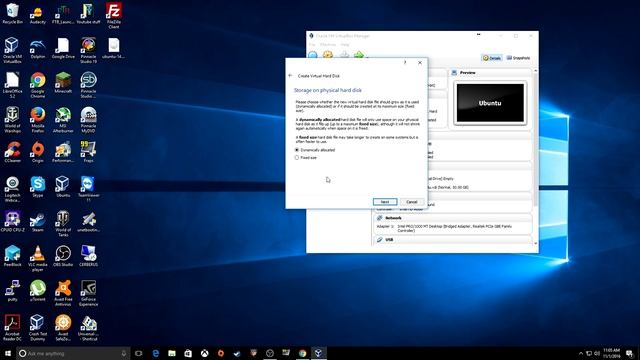Select the VLC media player desktop icon
Viewport: 640px width, 360px height.
click(x=38, y=258)
